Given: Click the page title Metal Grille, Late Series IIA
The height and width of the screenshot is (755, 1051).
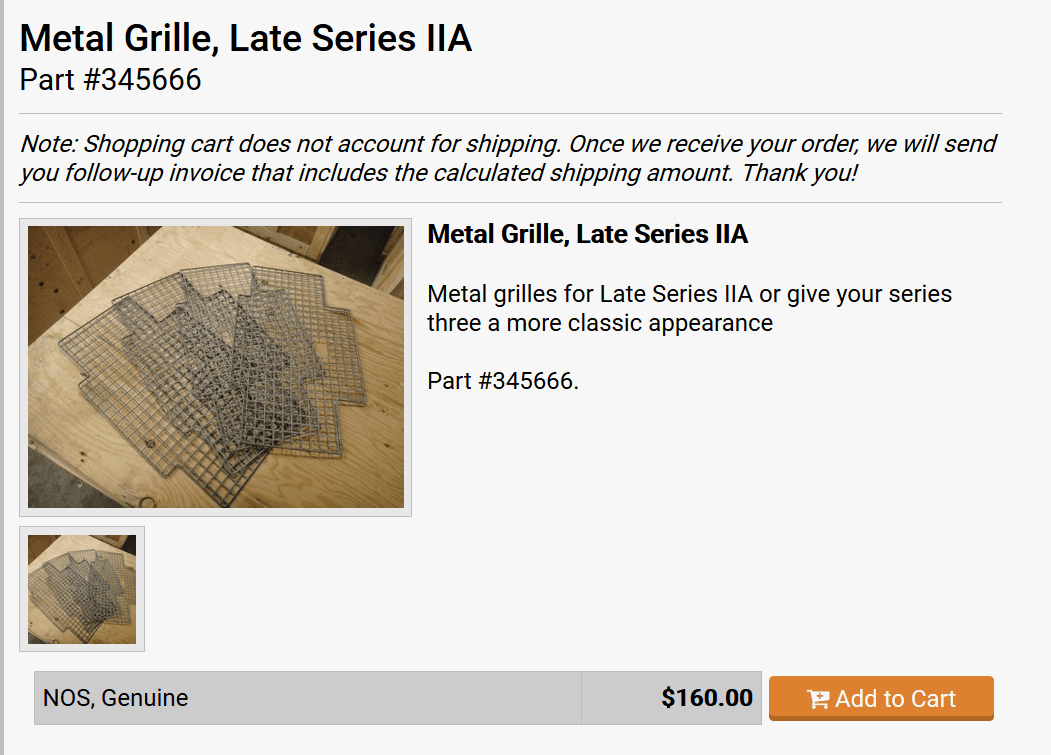Looking at the screenshot, I should tap(246, 38).
